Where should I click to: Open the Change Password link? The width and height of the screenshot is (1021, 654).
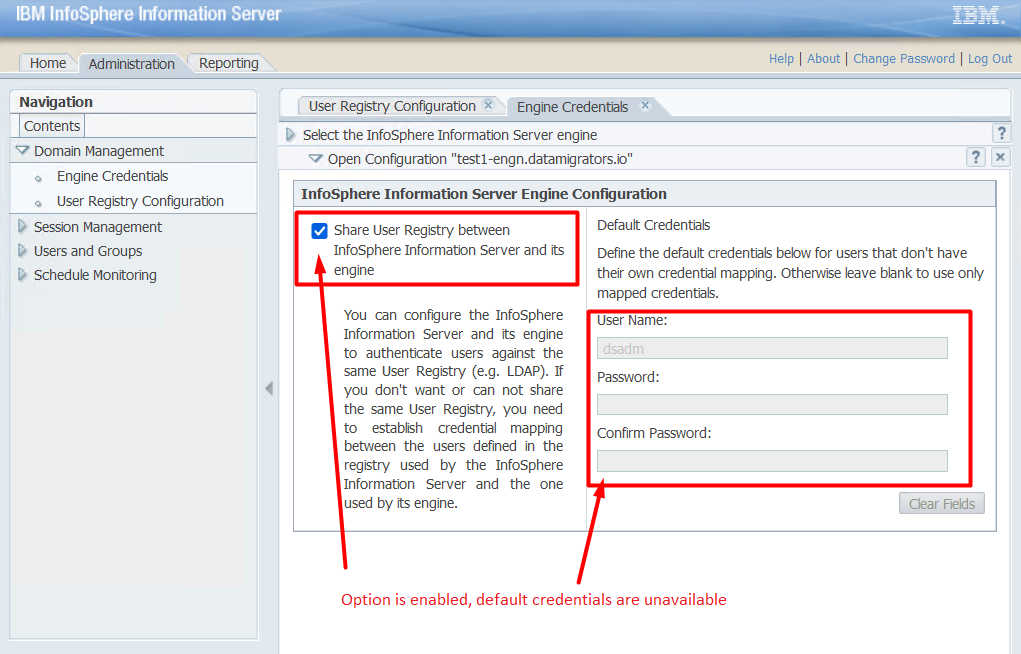pos(904,59)
